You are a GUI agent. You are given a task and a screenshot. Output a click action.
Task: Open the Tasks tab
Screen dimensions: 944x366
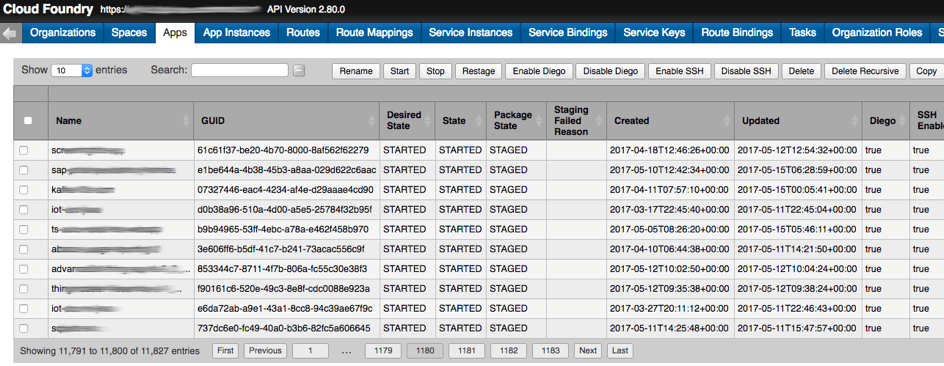803,33
